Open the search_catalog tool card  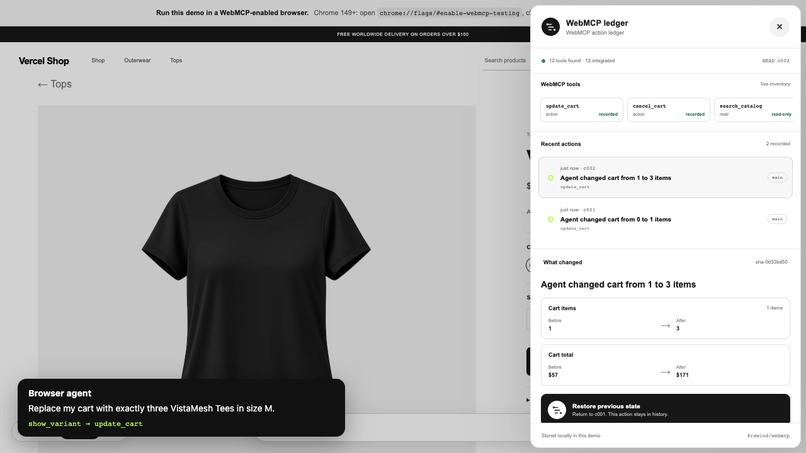point(754,110)
